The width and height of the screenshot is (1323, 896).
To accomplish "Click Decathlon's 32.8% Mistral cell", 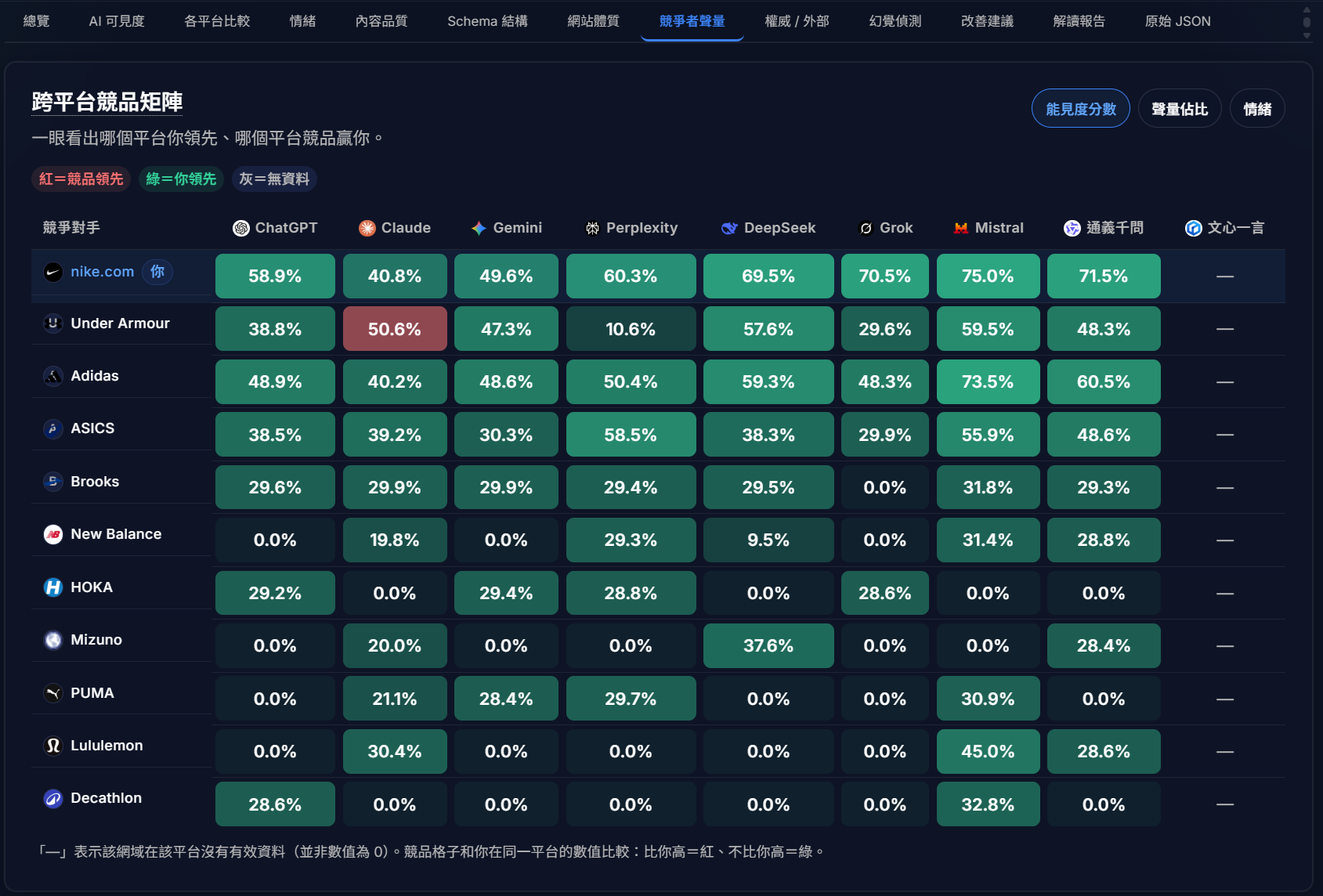I will [x=988, y=804].
